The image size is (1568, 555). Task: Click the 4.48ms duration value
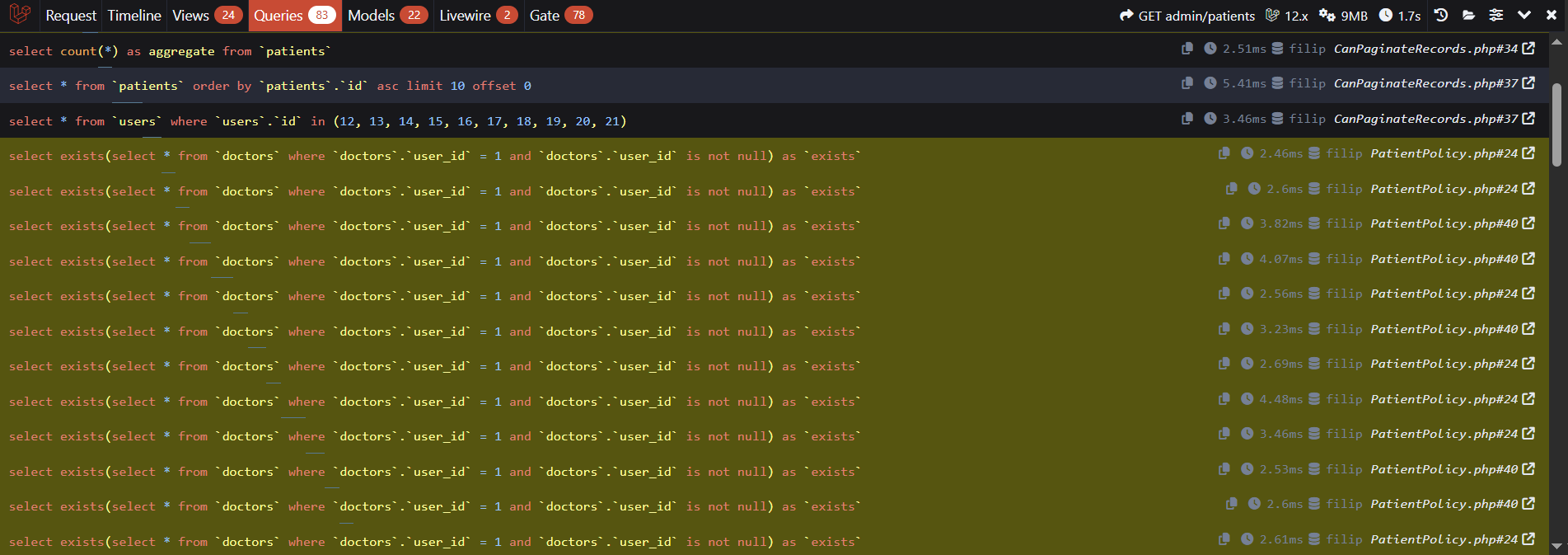(x=1281, y=399)
